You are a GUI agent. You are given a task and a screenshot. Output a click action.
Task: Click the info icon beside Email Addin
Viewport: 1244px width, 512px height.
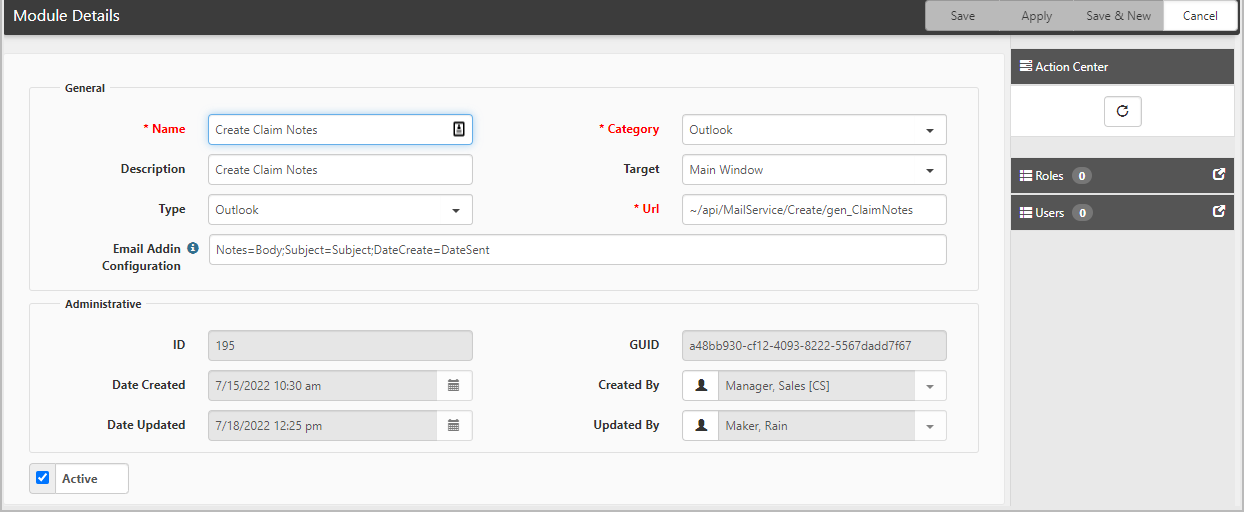pos(193,248)
